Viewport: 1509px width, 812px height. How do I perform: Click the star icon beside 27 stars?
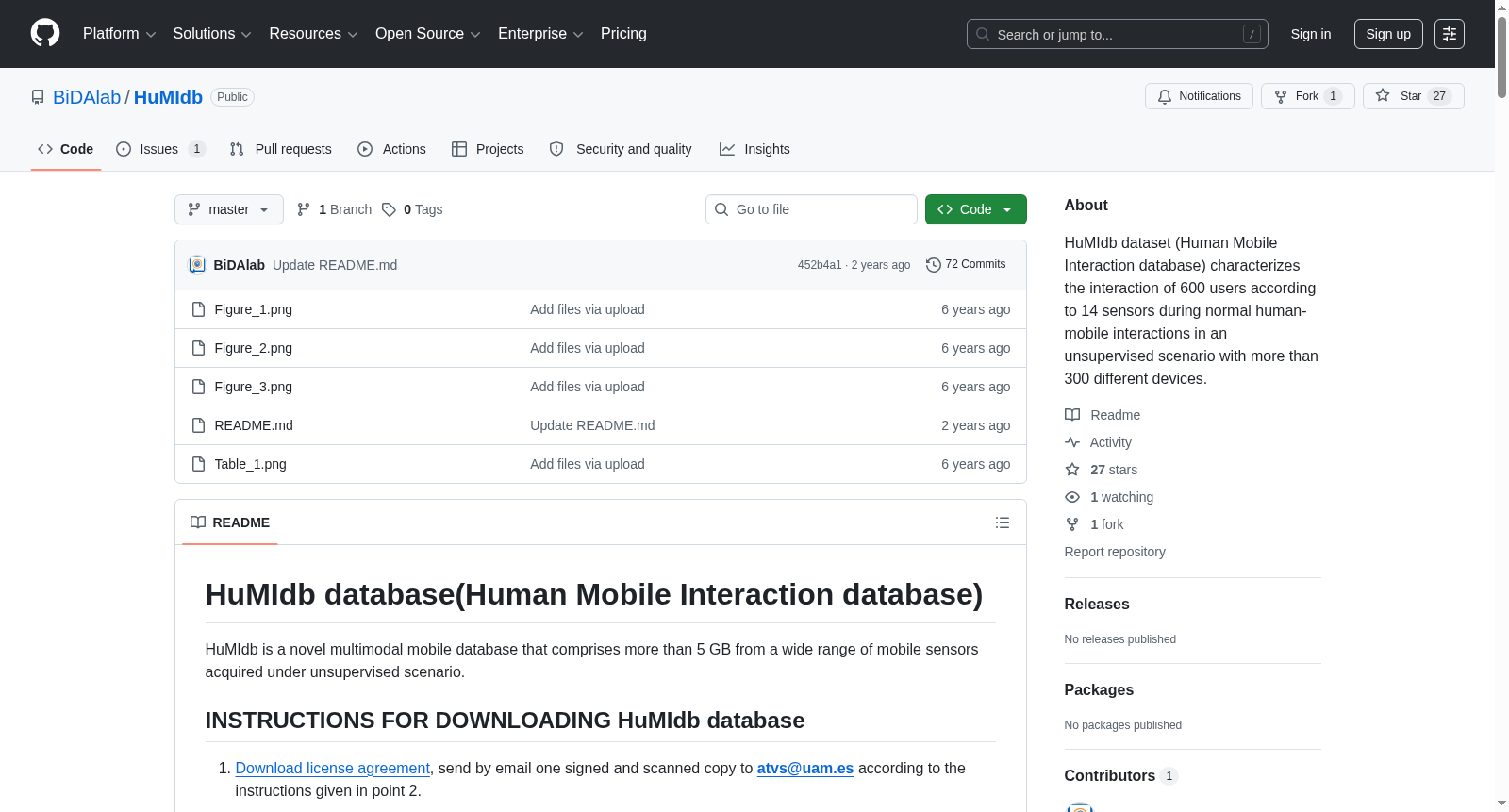click(x=1072, y=470)
